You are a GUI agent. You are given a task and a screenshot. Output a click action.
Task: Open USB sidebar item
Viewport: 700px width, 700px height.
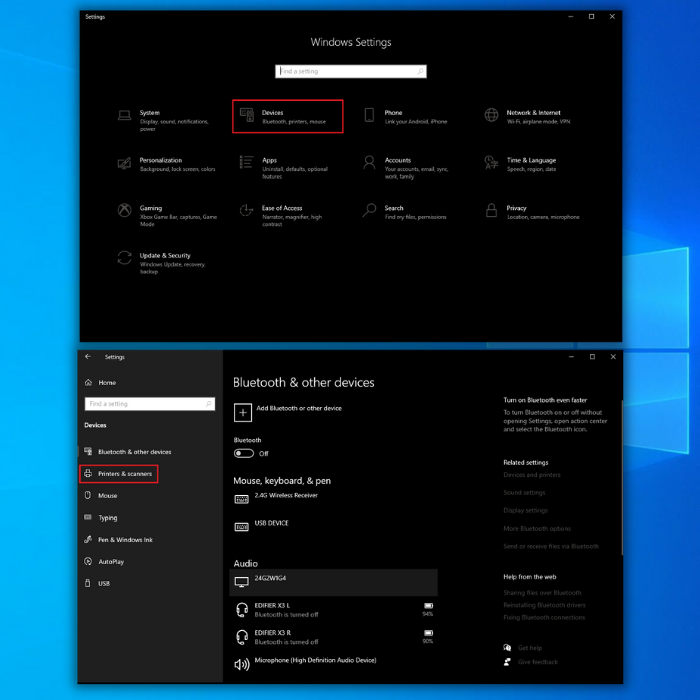point(150,583)
